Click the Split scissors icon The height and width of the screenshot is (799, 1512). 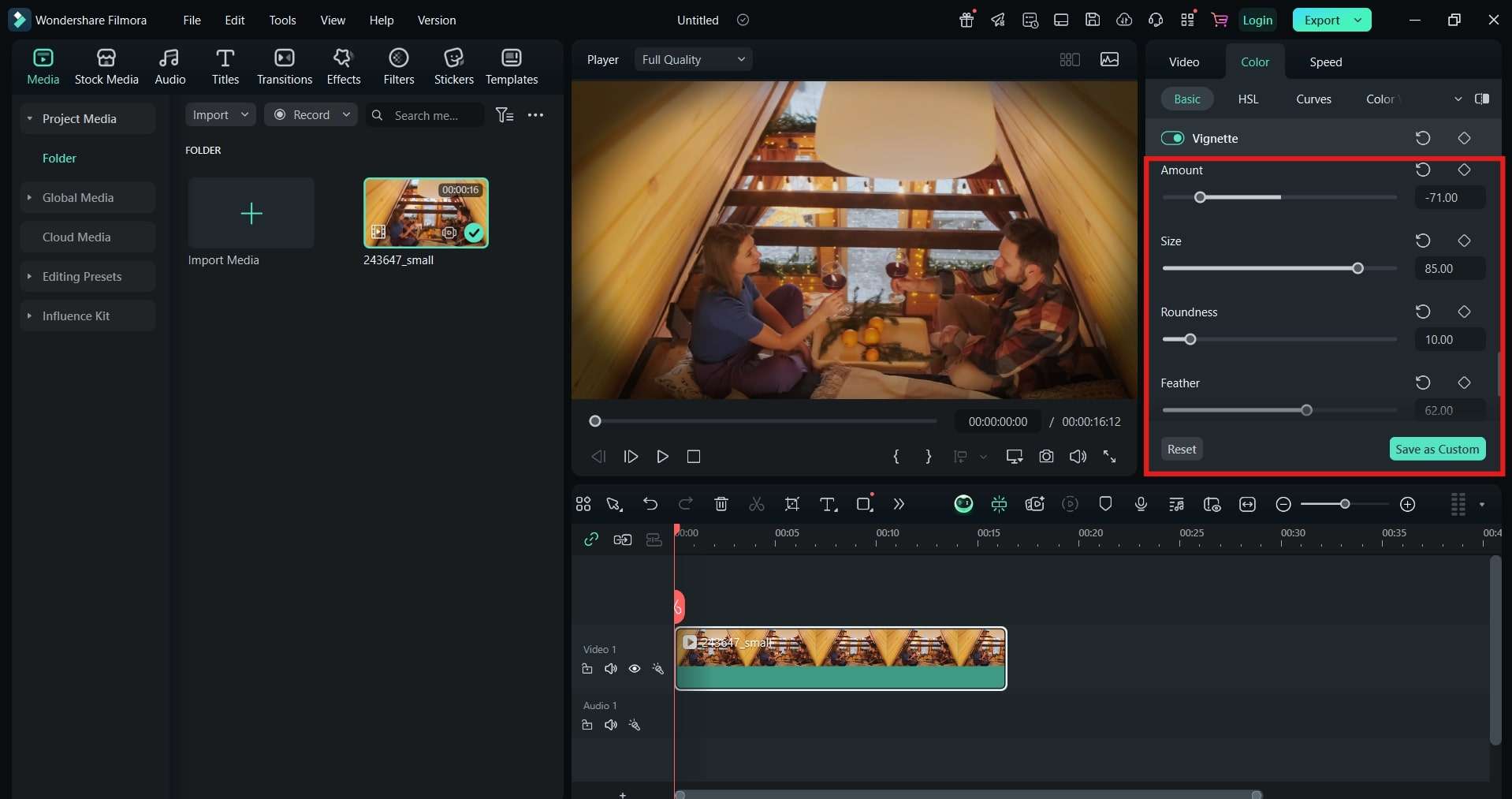tap(756, 504)
